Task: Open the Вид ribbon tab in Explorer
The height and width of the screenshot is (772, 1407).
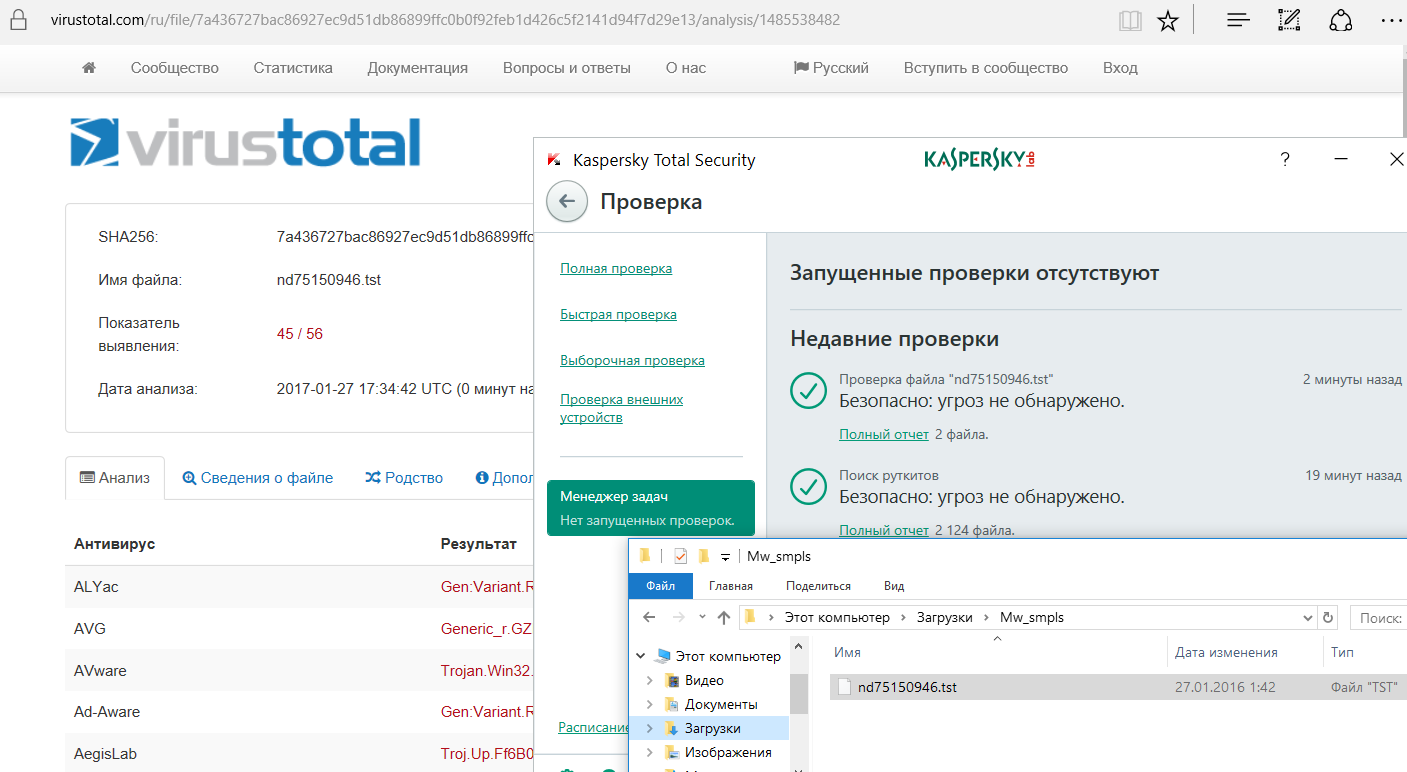Action: click(x=894, y=586)
